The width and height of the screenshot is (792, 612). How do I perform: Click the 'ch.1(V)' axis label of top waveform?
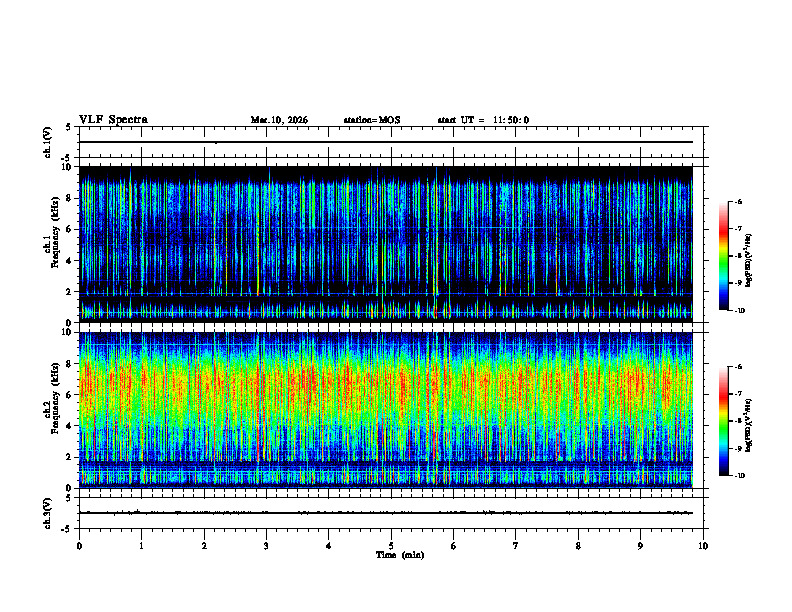47,142
